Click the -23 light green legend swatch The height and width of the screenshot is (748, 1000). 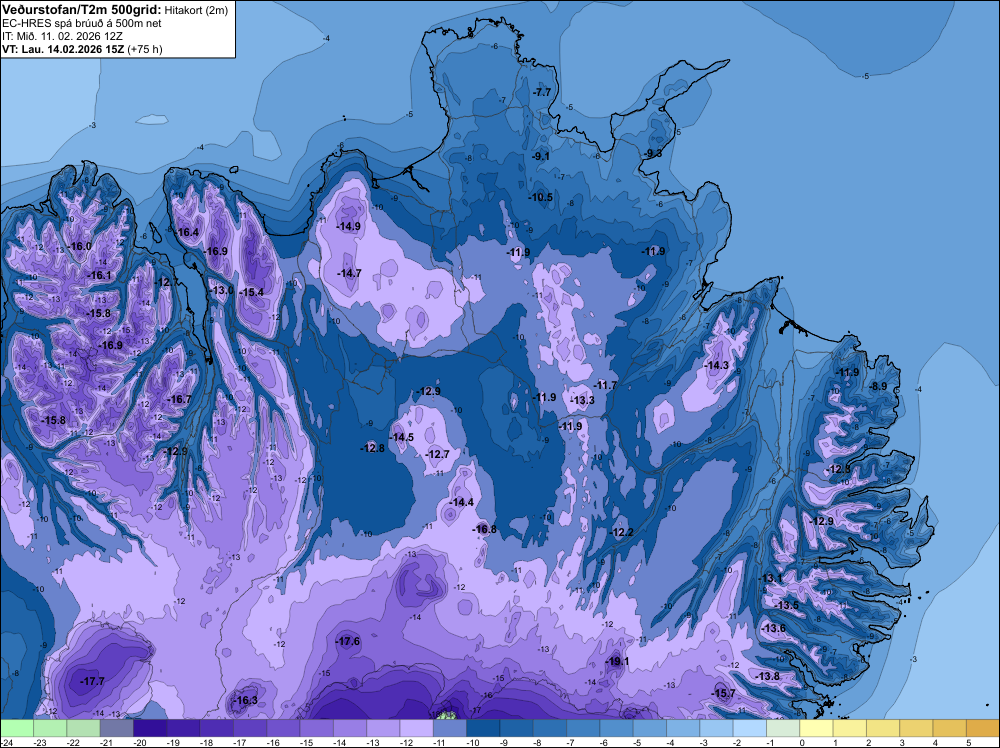[50, 728]
